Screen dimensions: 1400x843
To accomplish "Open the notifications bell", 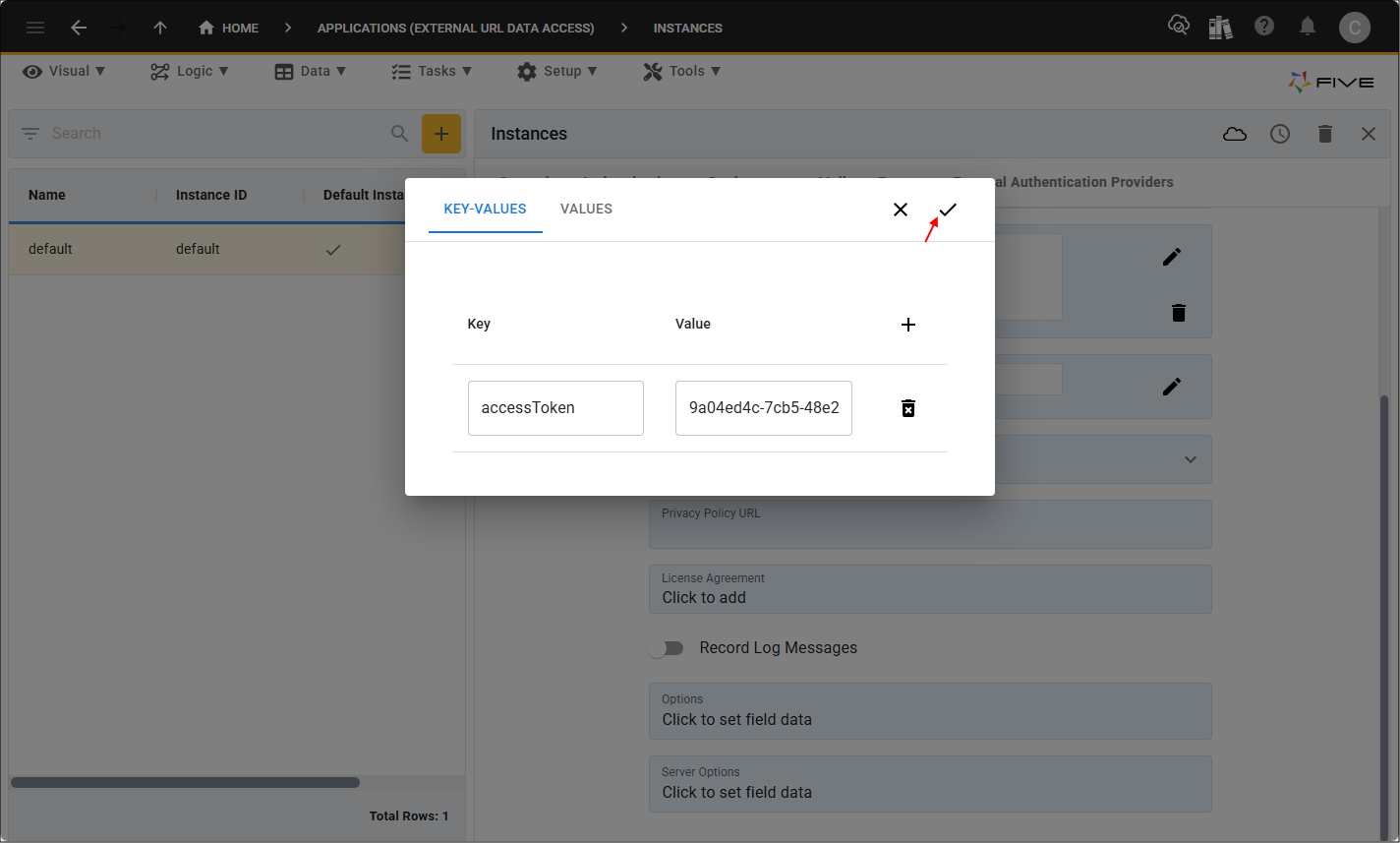I will [x=1308, y=28].
